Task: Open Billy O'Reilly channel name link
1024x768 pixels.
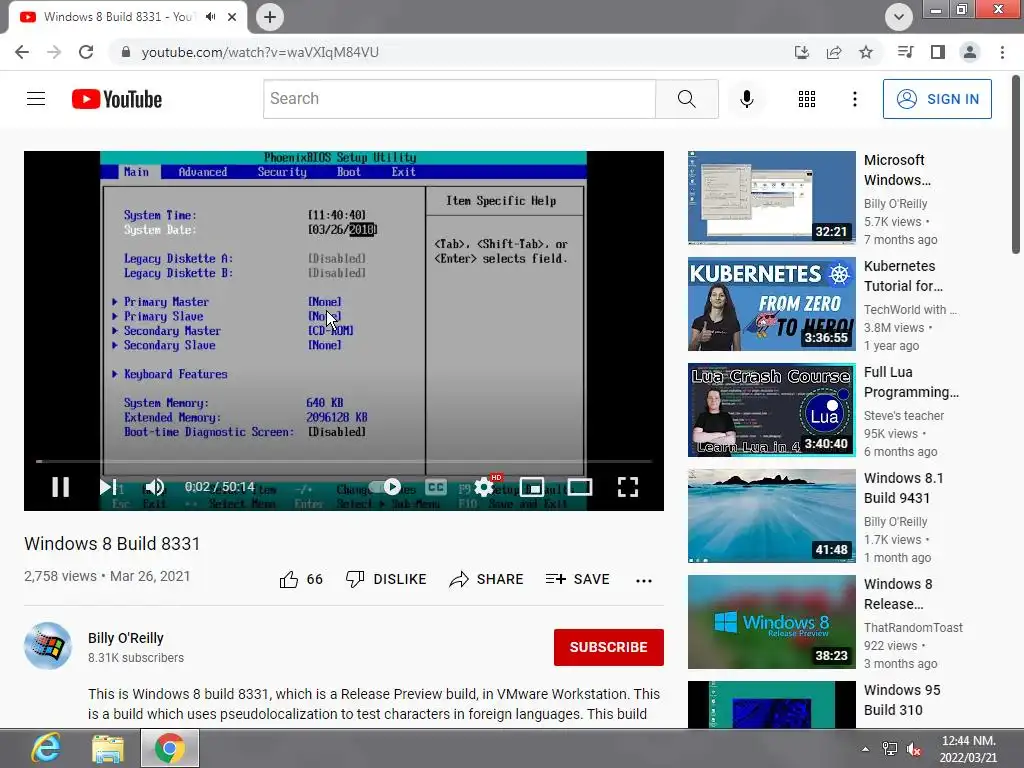Action: coord(126,638)
